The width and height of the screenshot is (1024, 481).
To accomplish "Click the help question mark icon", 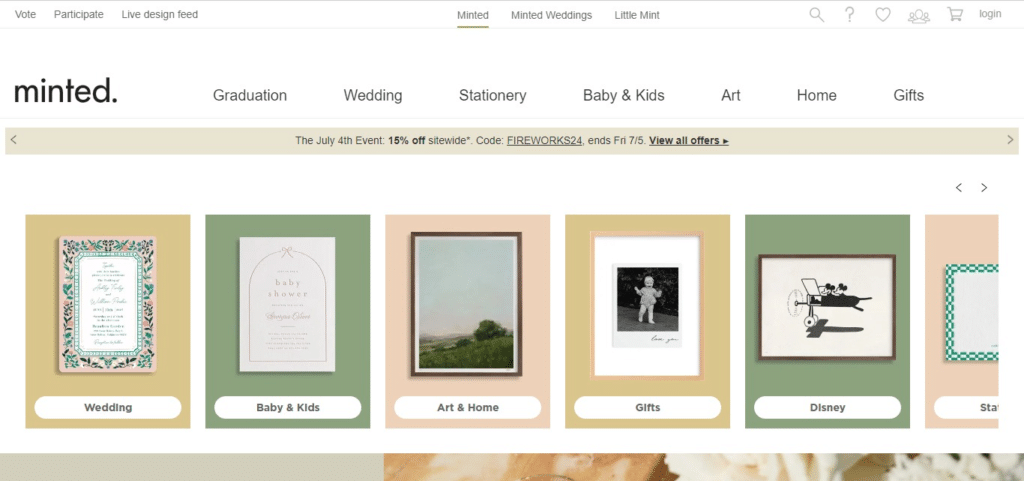I will [850, 15].
